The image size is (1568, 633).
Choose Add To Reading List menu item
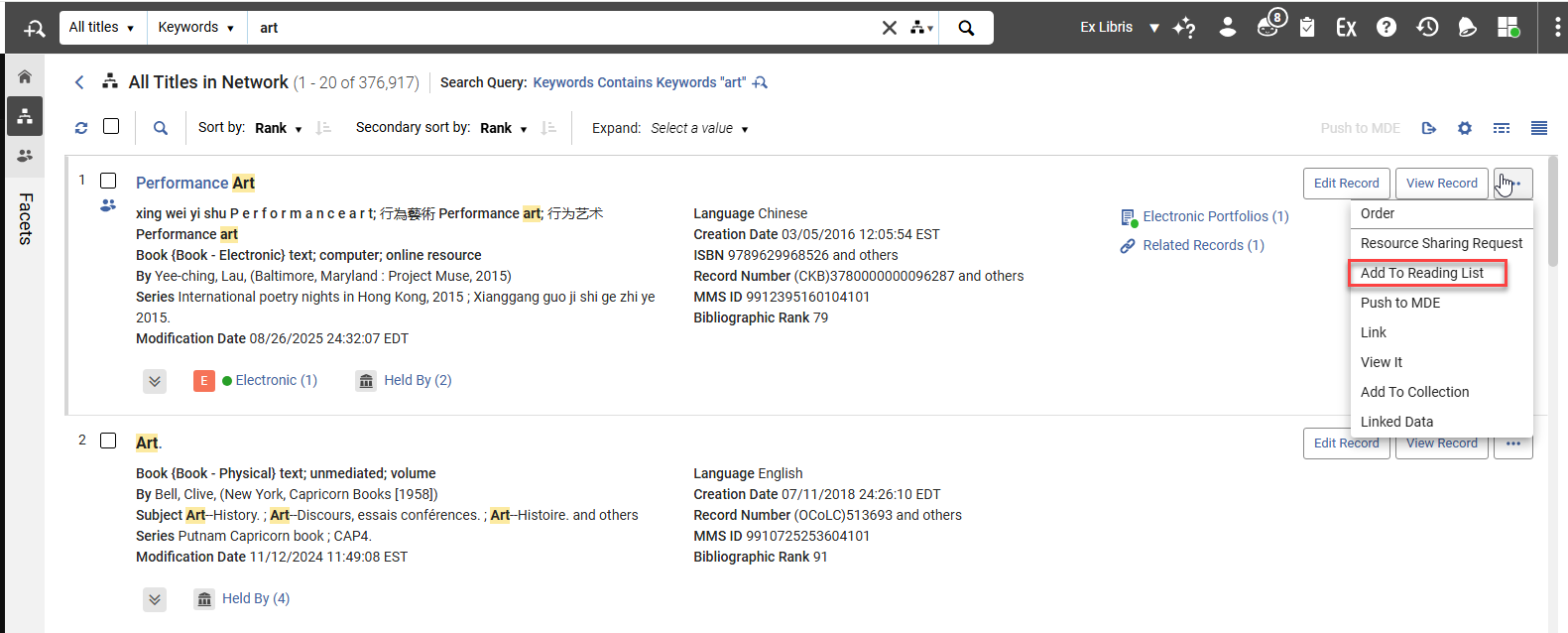point(1422,273)
